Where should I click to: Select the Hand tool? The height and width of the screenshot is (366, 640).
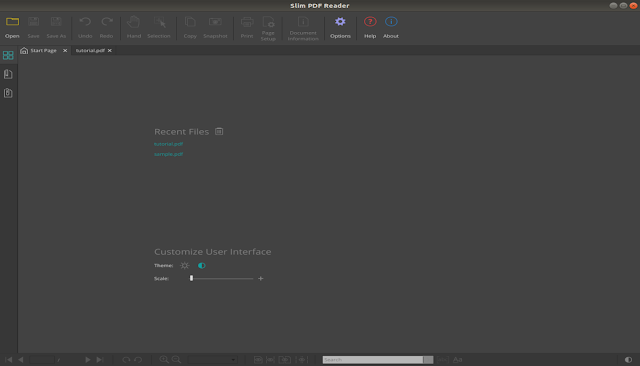point(133,22)
